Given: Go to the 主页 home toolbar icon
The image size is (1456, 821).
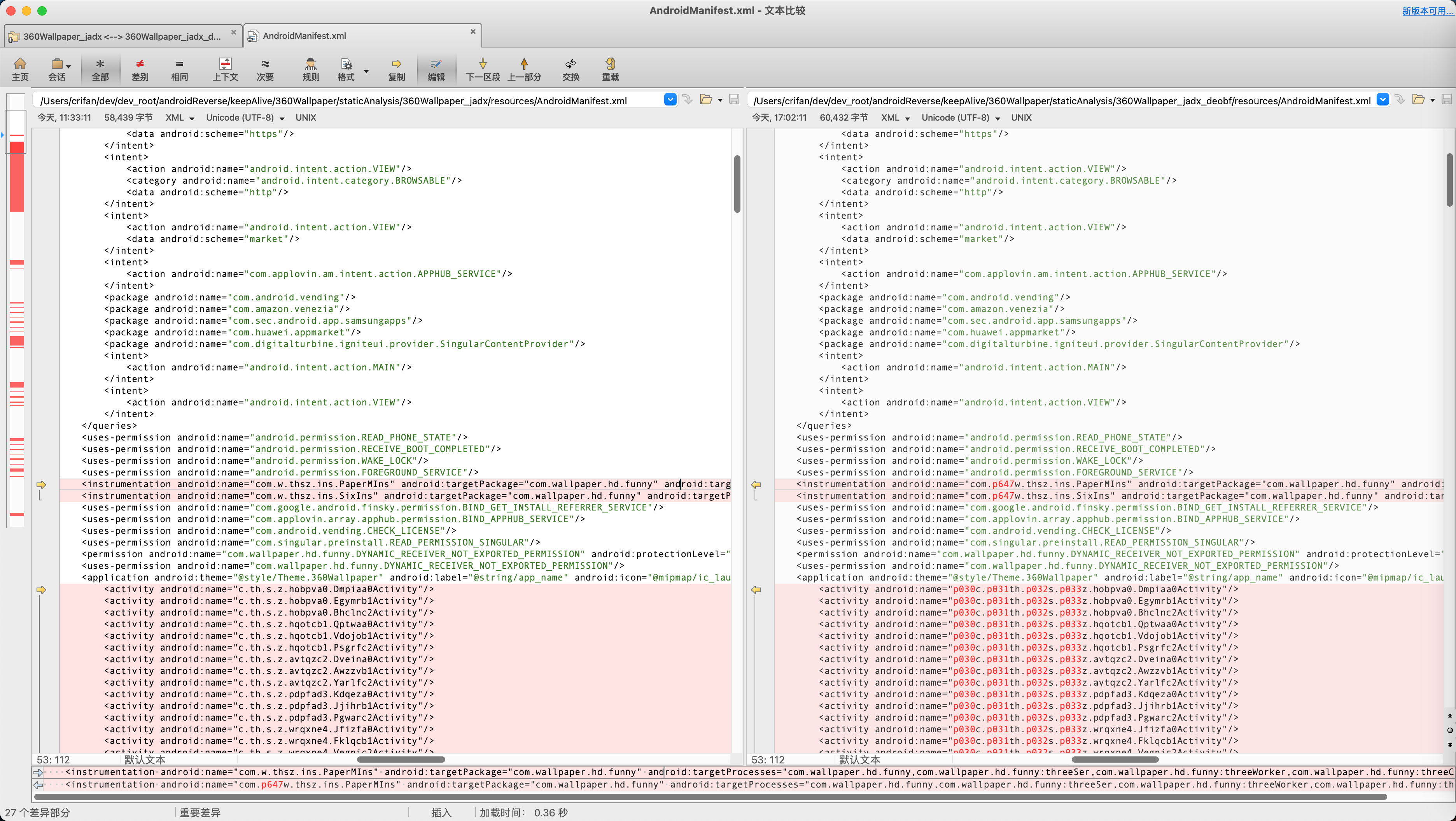Looking at the screenshot, I should coord(20,69).
